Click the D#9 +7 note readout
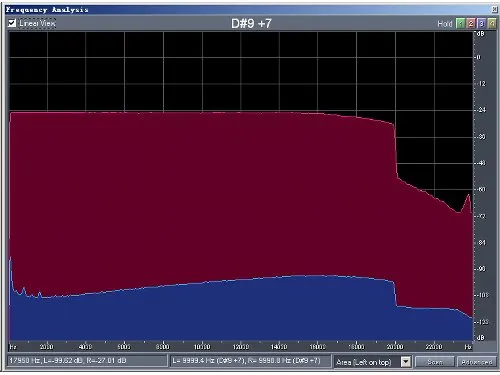 coord(251,23)
